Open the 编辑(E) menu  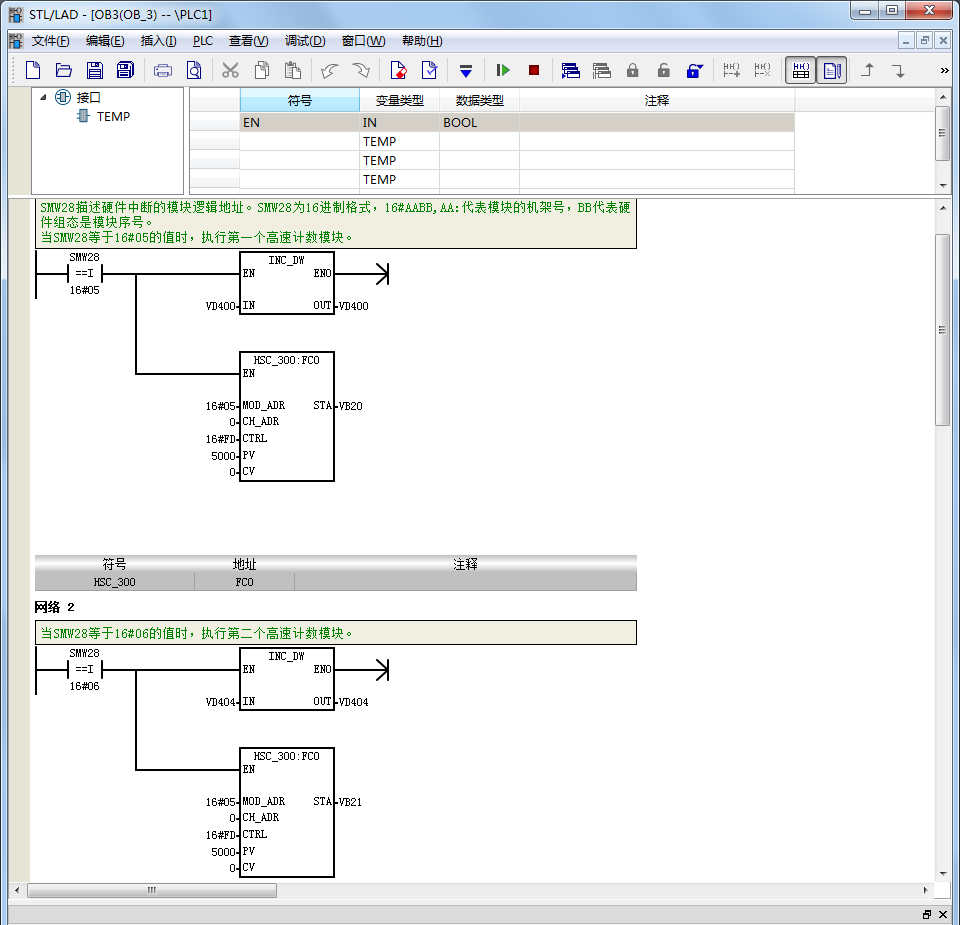[105, 41]
